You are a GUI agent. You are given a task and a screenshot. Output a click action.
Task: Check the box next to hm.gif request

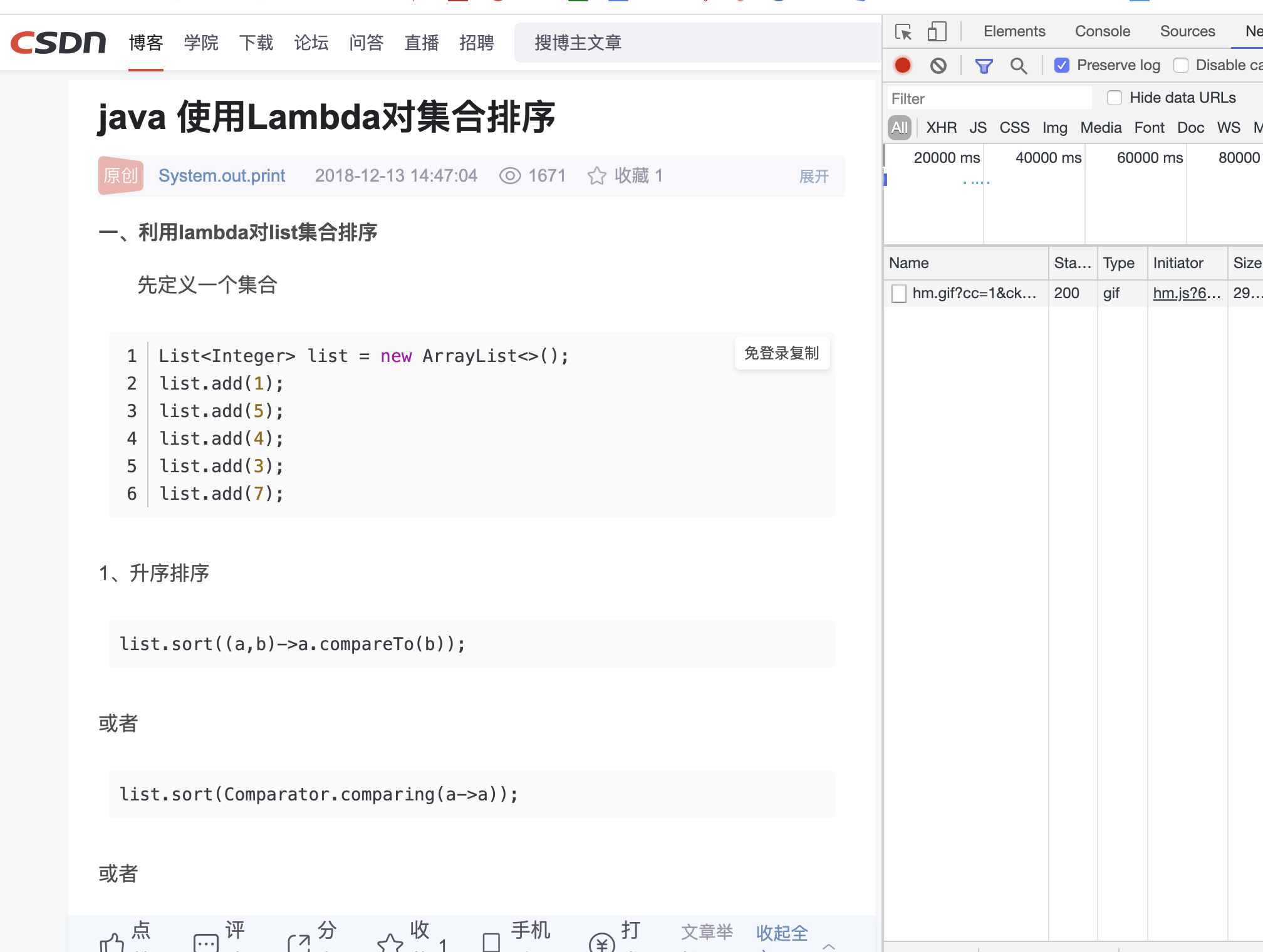point(900,292)
